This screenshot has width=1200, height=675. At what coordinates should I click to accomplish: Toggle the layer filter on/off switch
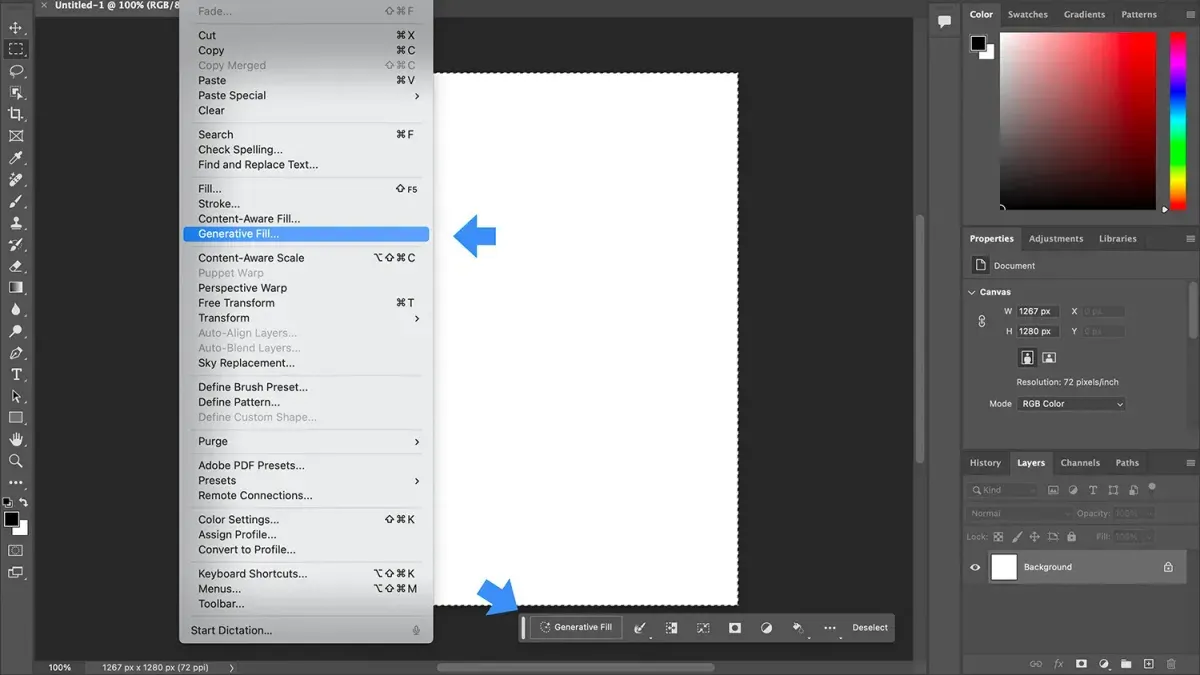[1152, 487]
